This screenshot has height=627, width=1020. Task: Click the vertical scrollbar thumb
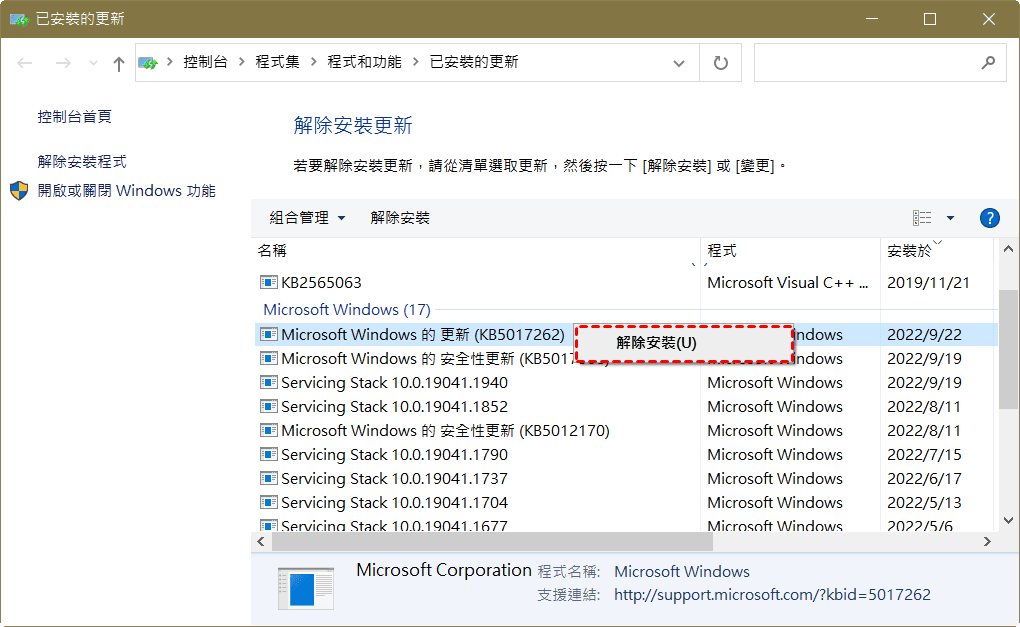1008,349
